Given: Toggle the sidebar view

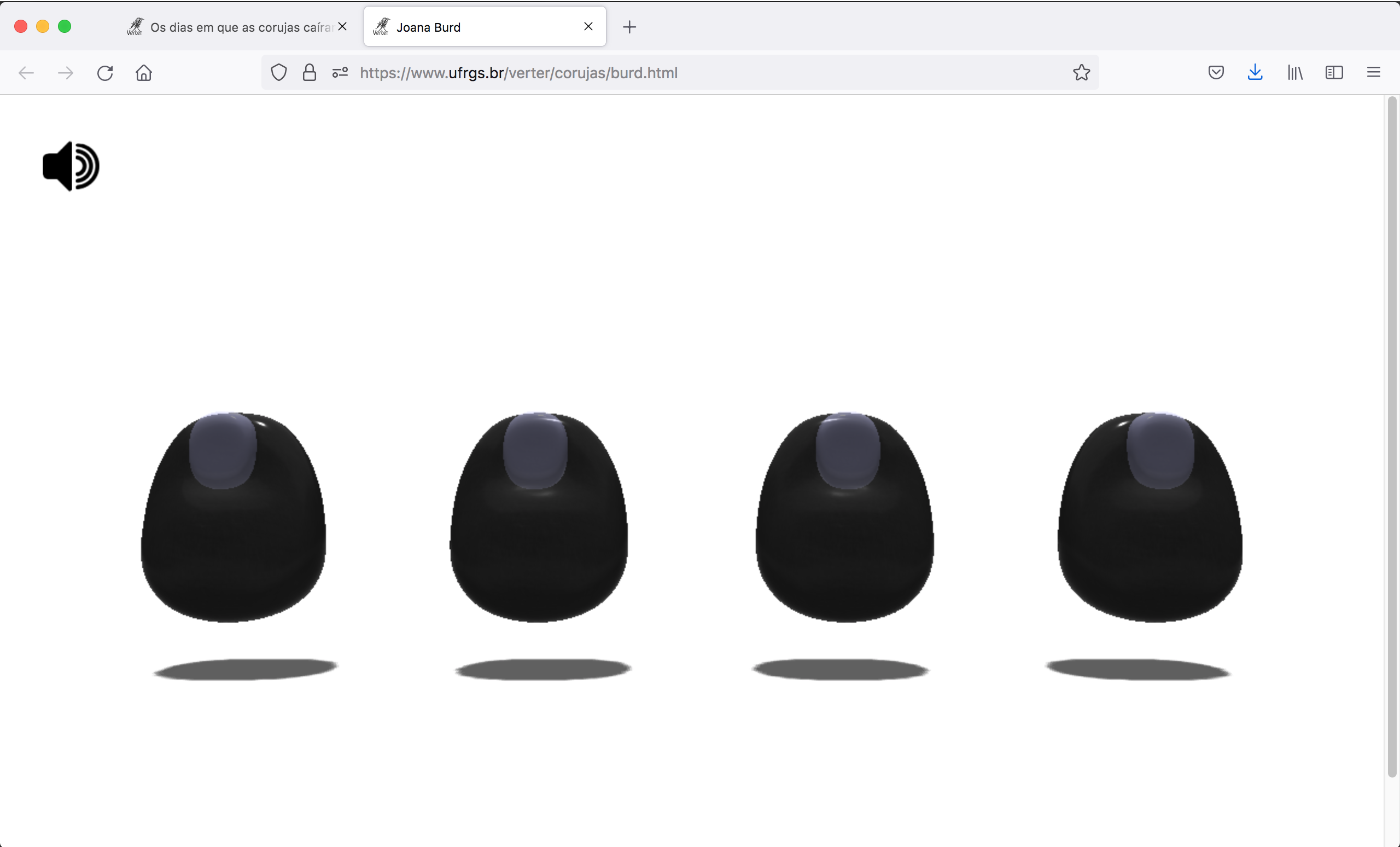Looking at the screenshot, I should coord(1334,73).
